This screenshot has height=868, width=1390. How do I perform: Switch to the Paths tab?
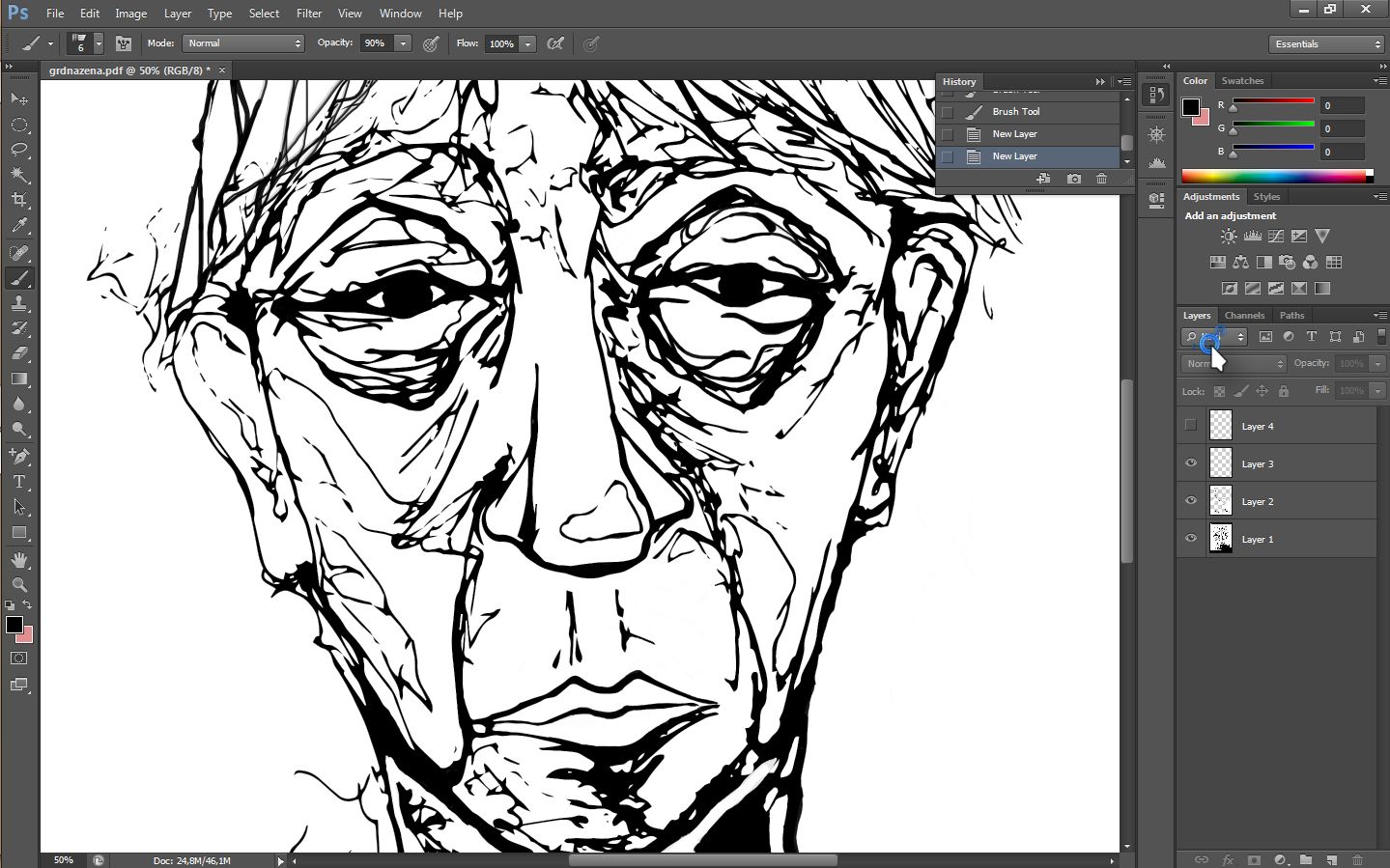coord(1291,316)
